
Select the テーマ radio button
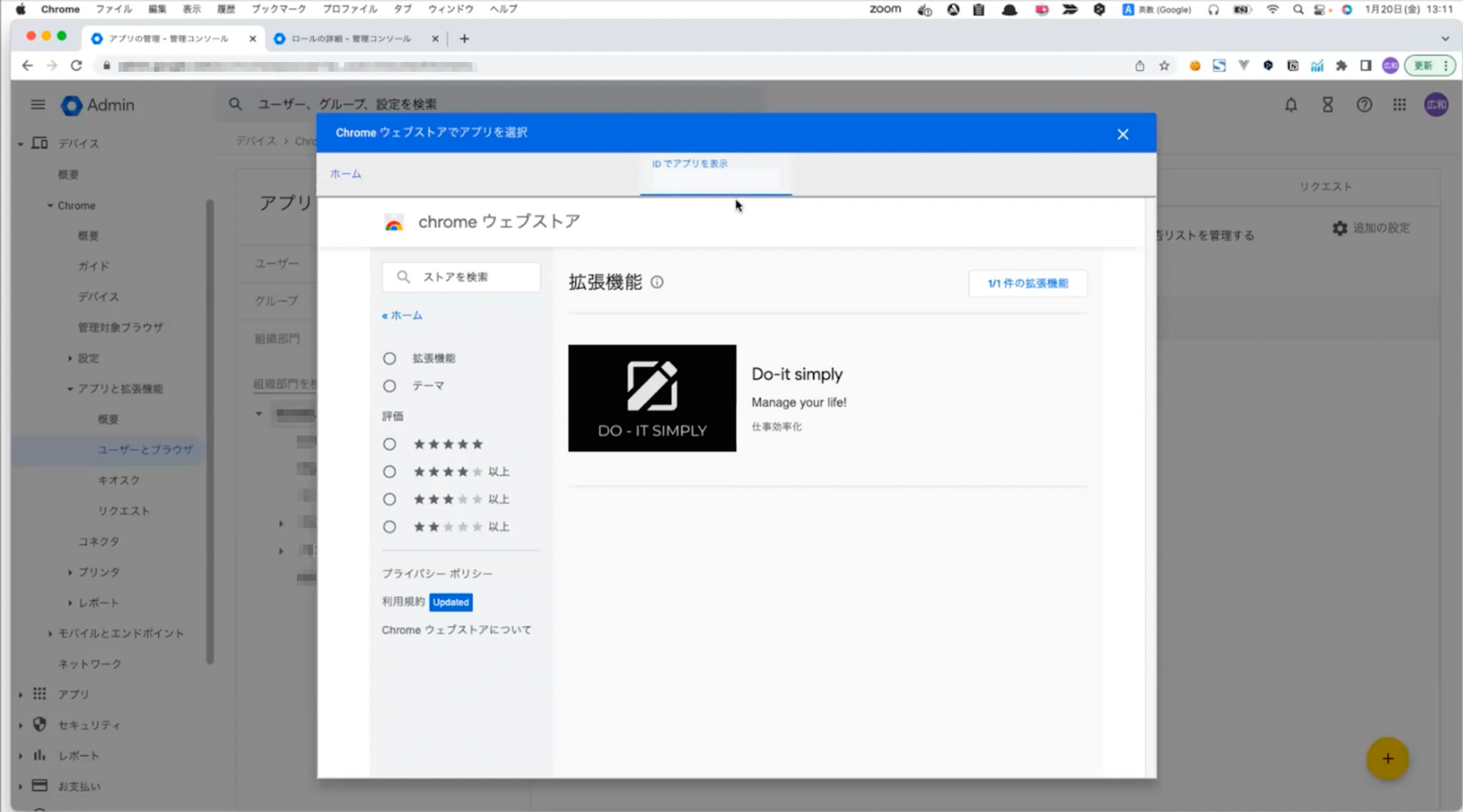389,386
